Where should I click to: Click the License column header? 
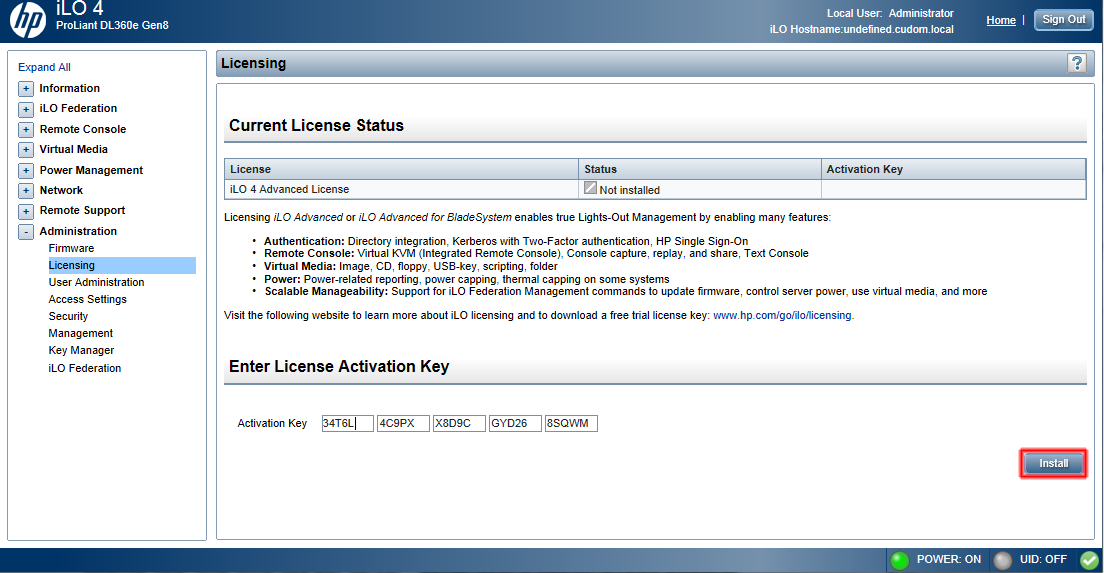(401, 169)
